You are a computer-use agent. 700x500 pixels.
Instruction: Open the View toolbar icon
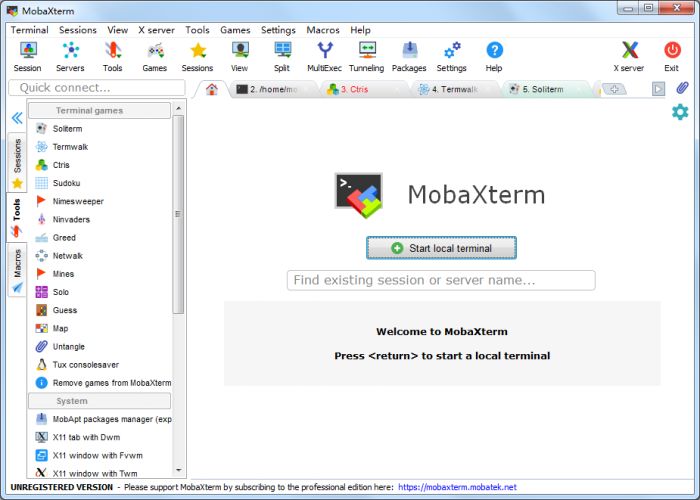[240, 57]
